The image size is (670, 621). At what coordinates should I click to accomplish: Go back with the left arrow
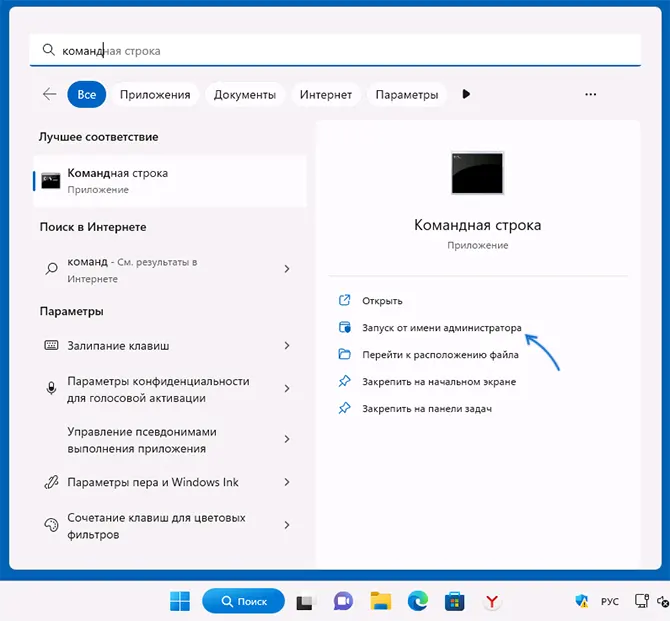[x=50, y=94]
